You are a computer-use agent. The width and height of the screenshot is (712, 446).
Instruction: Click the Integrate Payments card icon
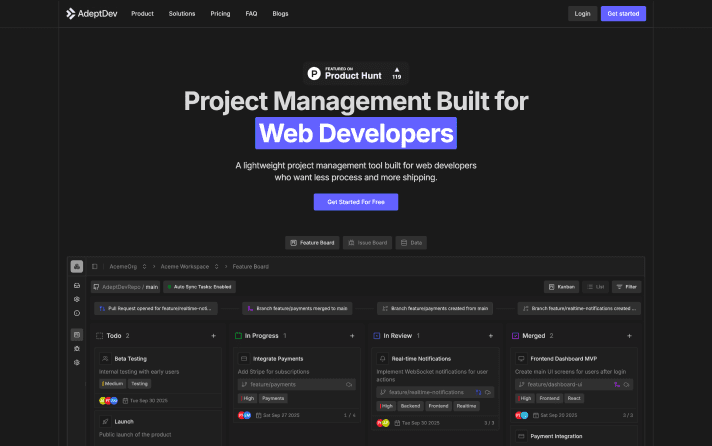click(x=244, y=359)
